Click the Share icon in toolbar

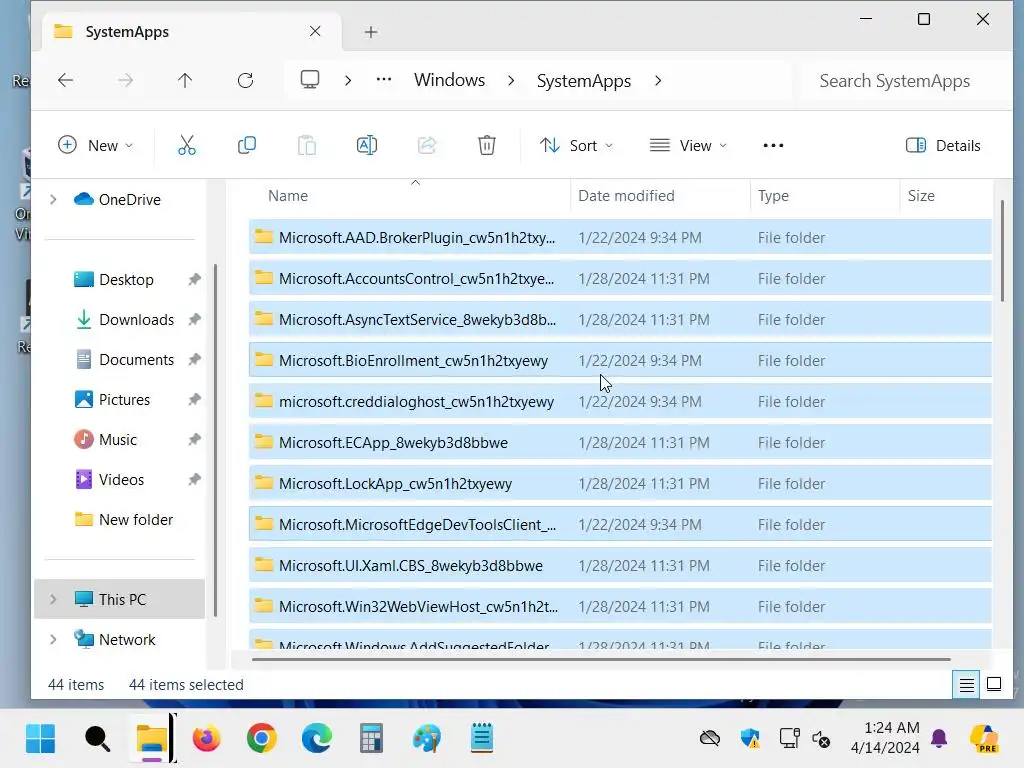(x=427, y=145)
